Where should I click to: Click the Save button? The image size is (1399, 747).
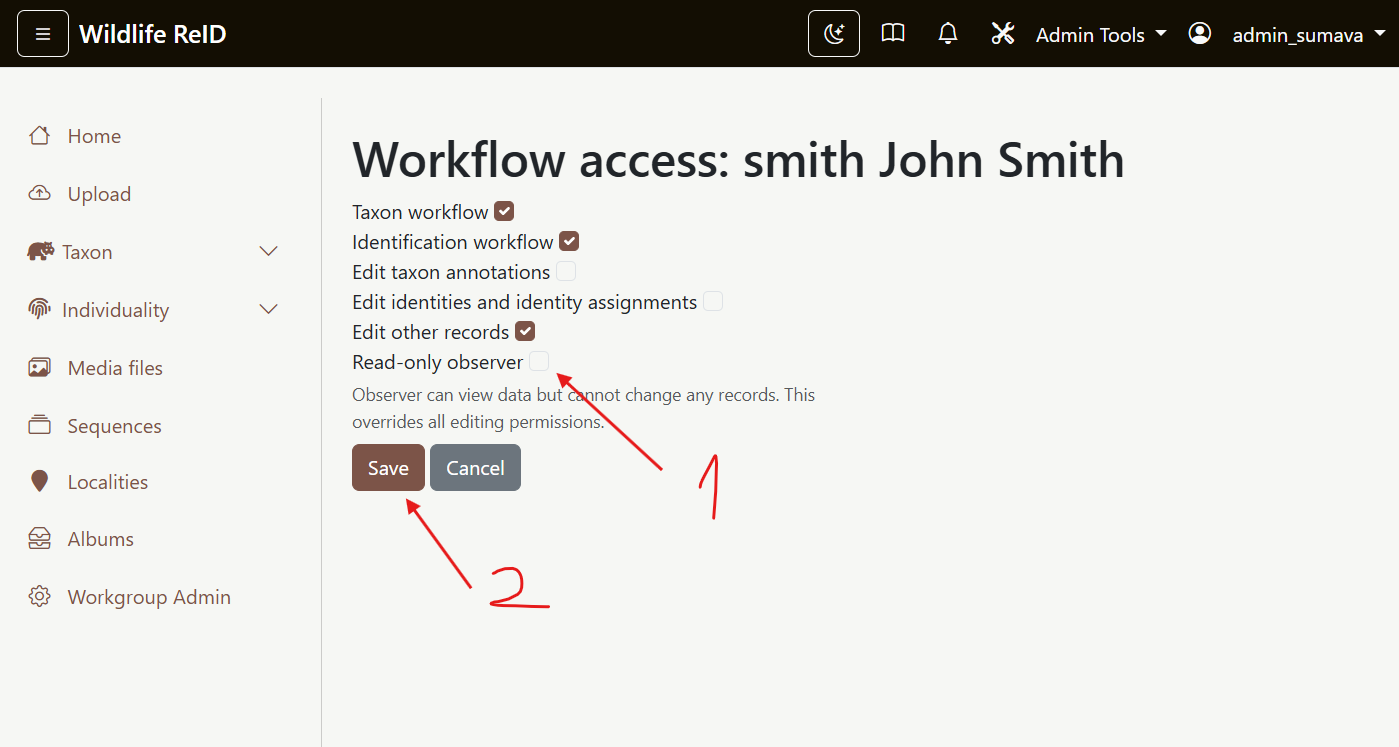pyautogui.click(x=388, y=468)
